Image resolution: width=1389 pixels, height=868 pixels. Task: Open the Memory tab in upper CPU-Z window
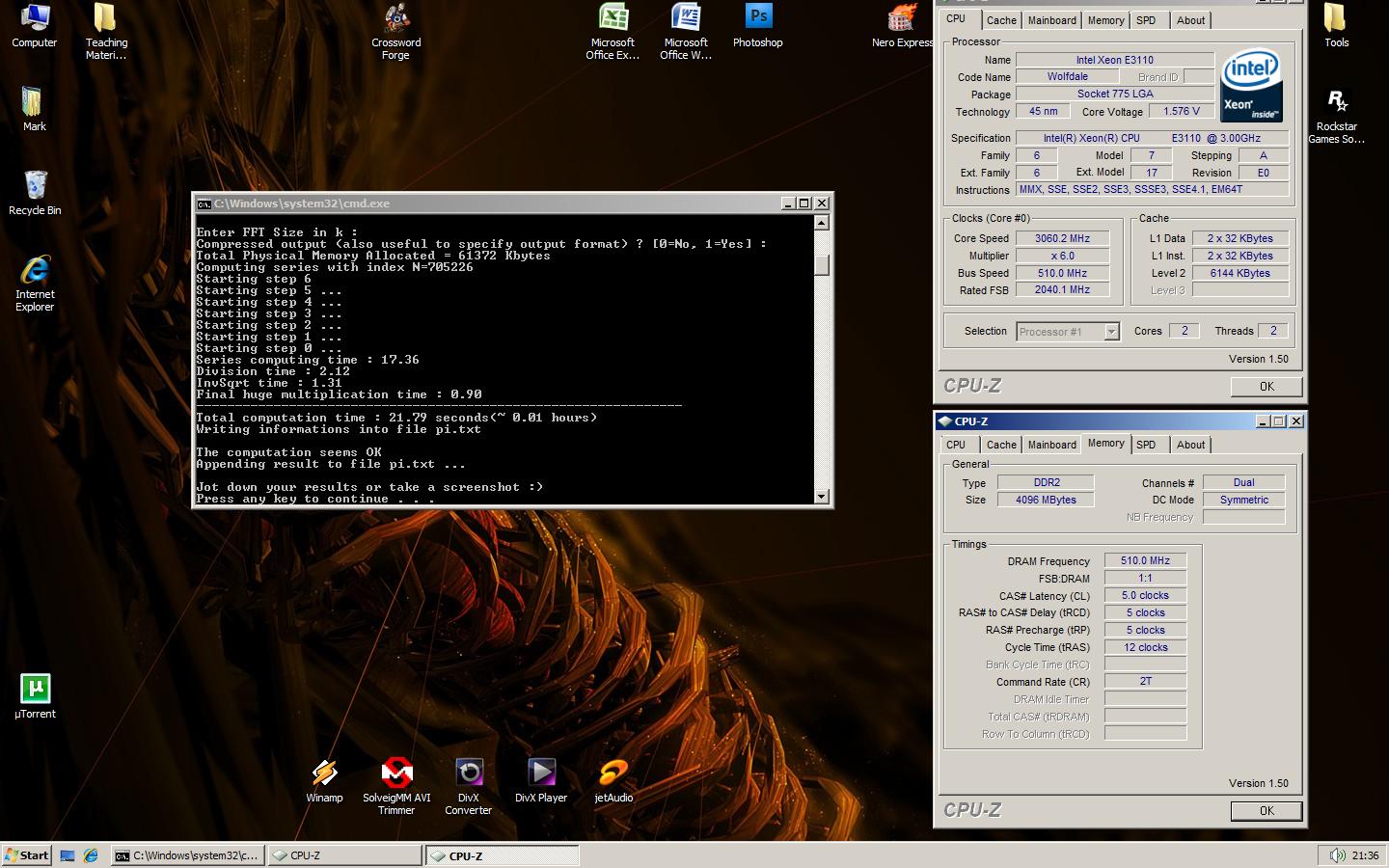click(1105, 20)
